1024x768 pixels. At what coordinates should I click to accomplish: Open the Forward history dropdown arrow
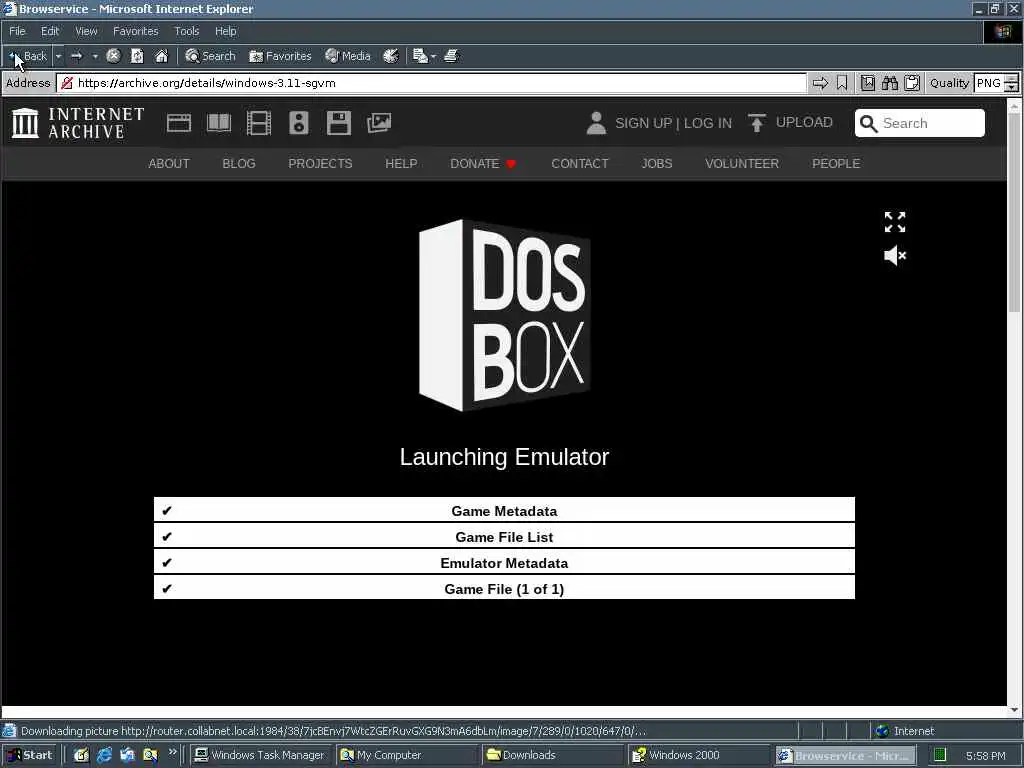95,56
